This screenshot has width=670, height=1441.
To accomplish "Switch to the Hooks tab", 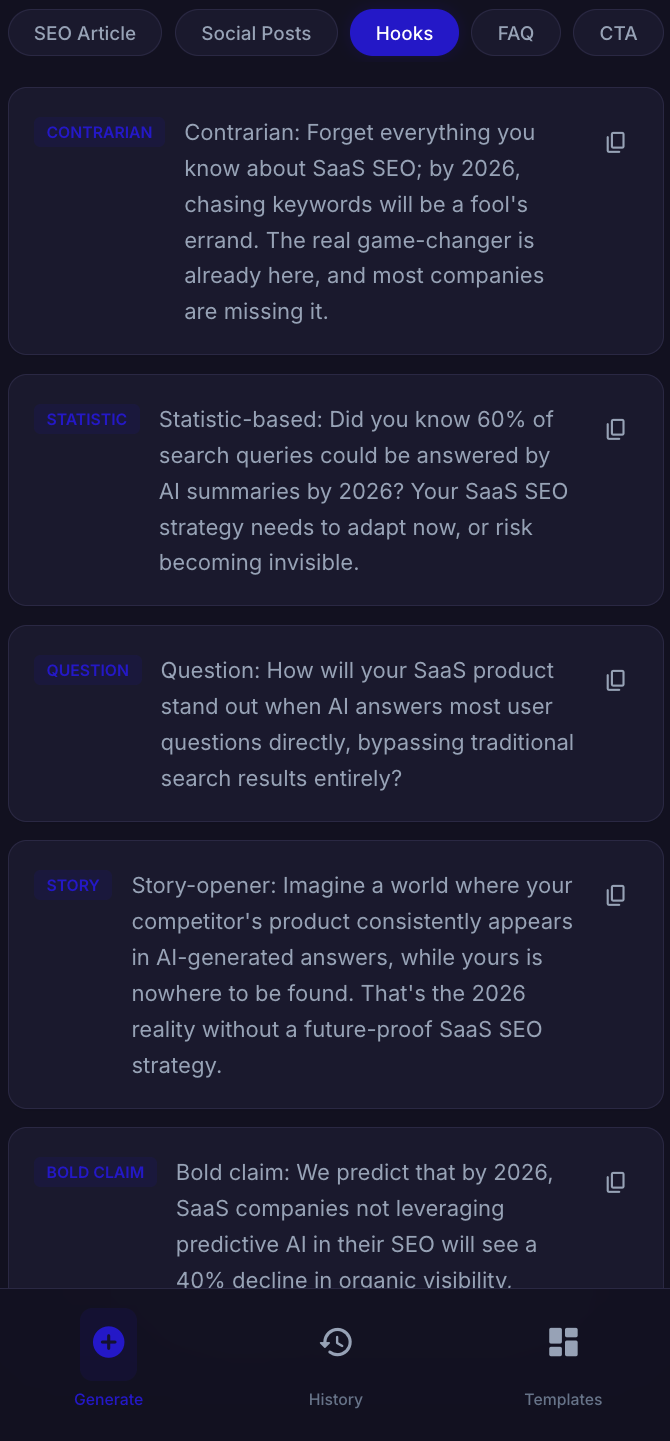I will tap(404, 32).
